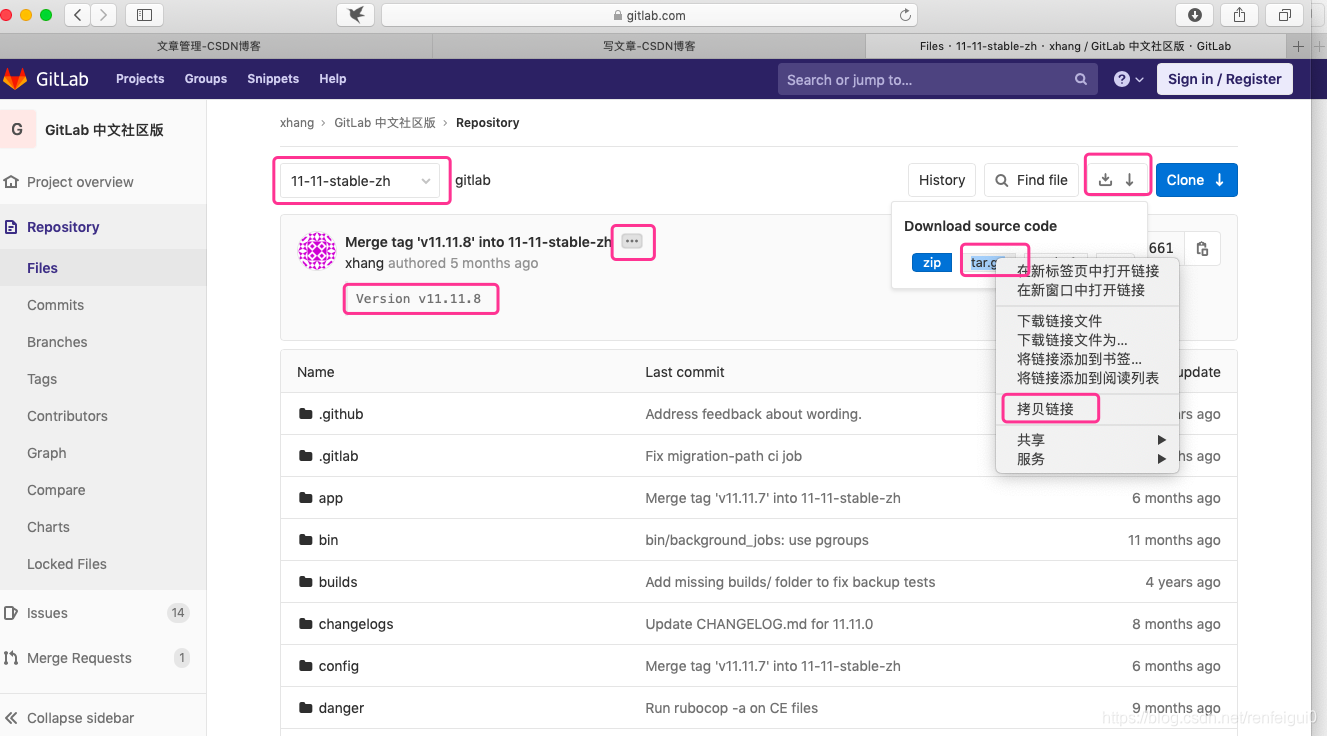
Task: Select 下载链接文件 in context menu
Action: [1088, 321]
